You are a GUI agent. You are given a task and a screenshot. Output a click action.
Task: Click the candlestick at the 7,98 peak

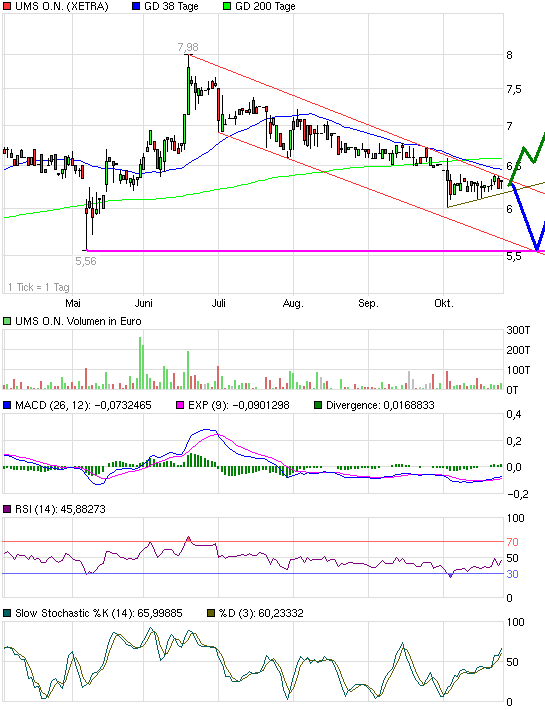[188, 84]
